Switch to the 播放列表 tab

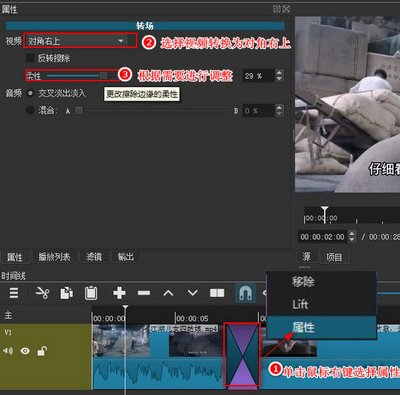click(54, 257)
